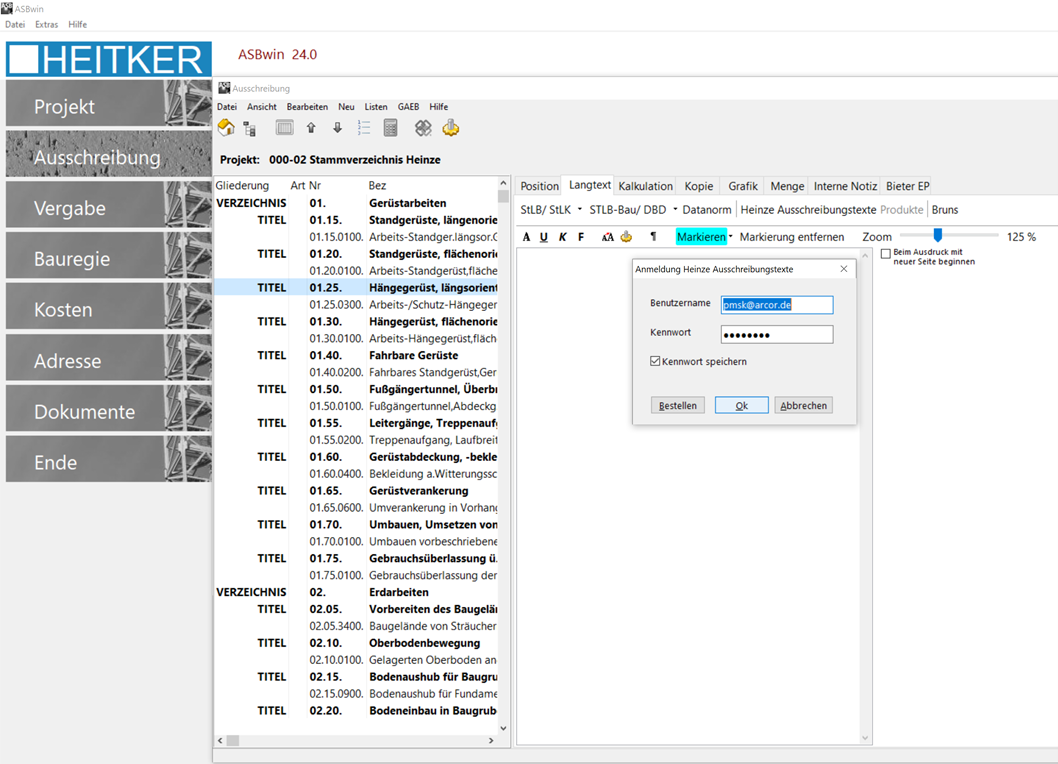Open the Kosten sidebar section
Image resolution: width=1058 pixels, height=764 pixels.
[109, 306]
